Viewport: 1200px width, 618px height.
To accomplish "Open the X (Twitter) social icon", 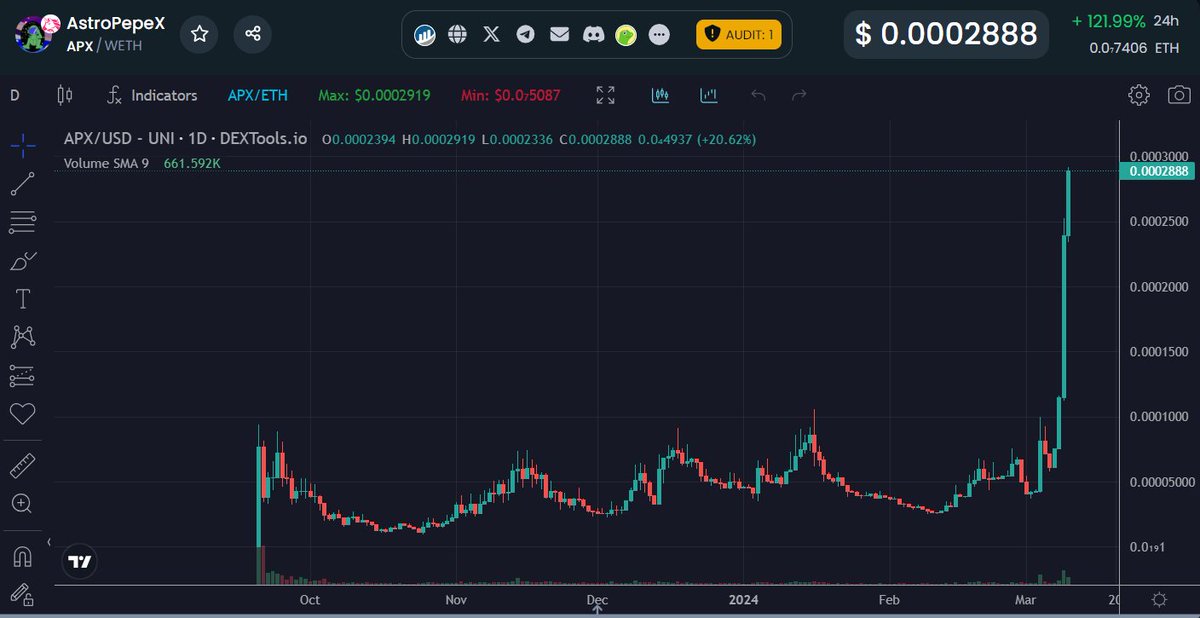I will tap(491, 35).
